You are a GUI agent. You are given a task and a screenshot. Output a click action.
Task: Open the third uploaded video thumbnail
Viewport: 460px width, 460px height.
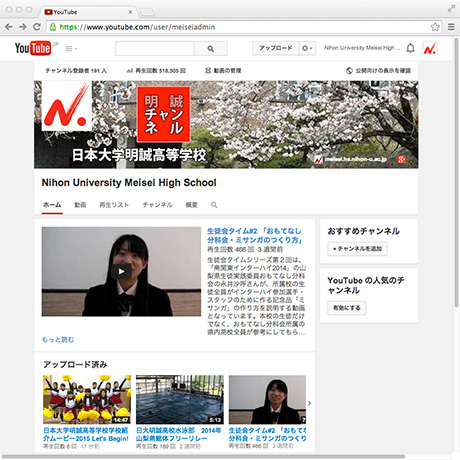[x=267, y=399]
